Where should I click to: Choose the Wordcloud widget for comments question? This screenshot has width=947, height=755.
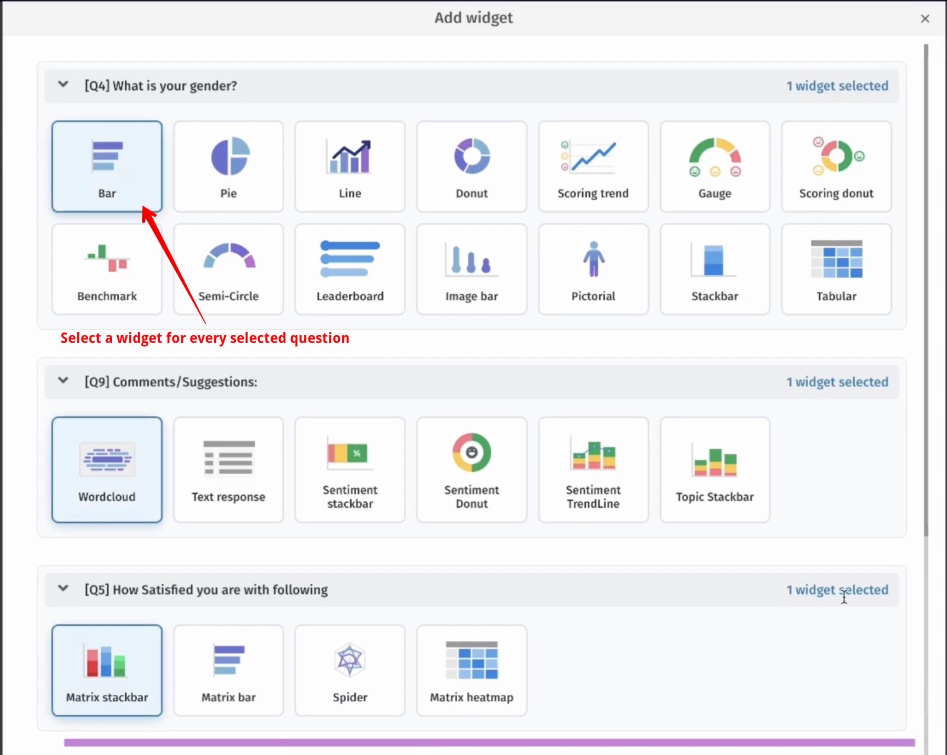[106, 469]
